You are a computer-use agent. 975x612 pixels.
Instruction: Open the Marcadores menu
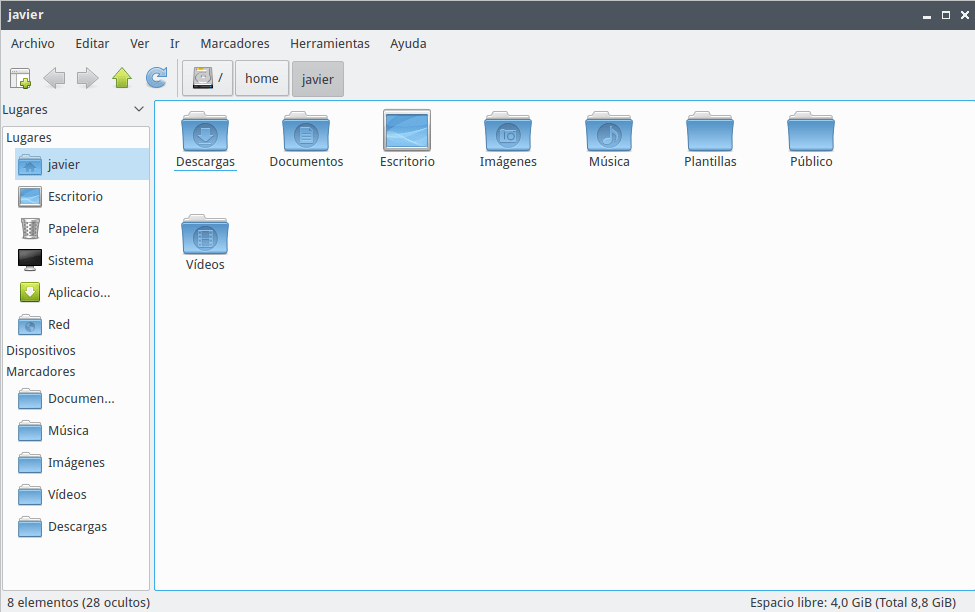point(235,44)
